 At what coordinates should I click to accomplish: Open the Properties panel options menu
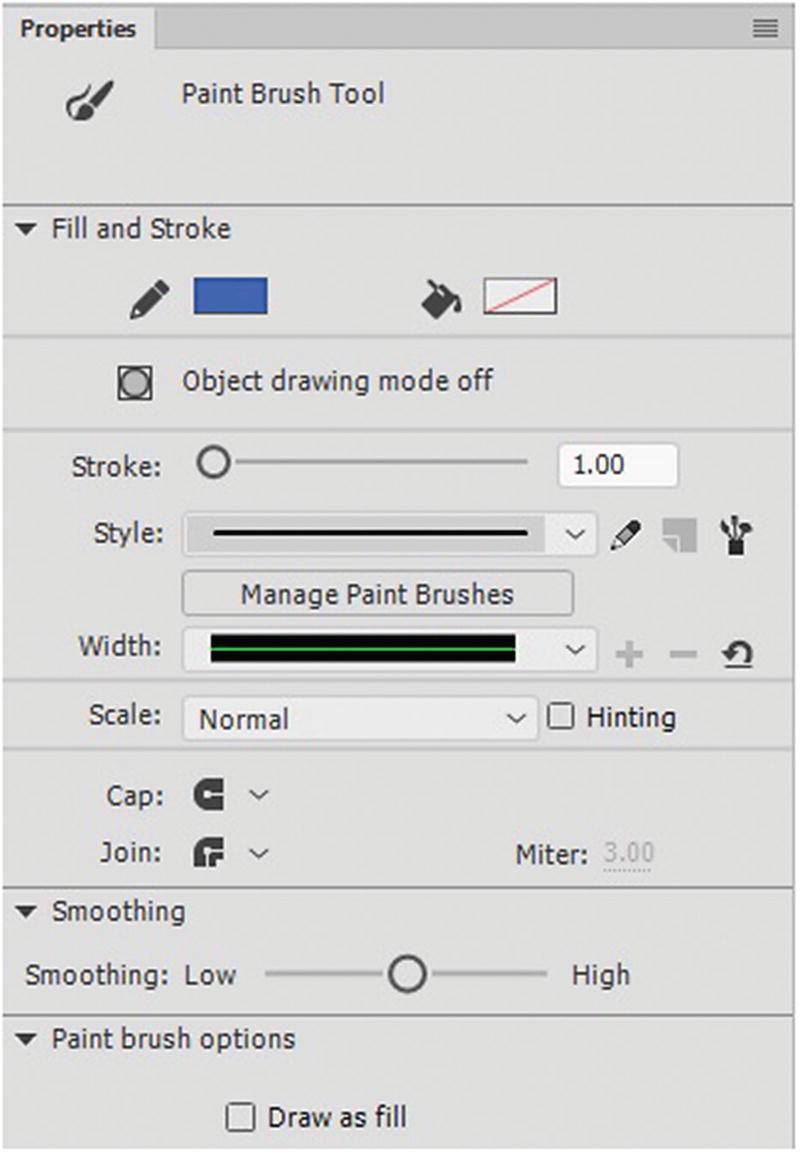[x=765, y=30]
